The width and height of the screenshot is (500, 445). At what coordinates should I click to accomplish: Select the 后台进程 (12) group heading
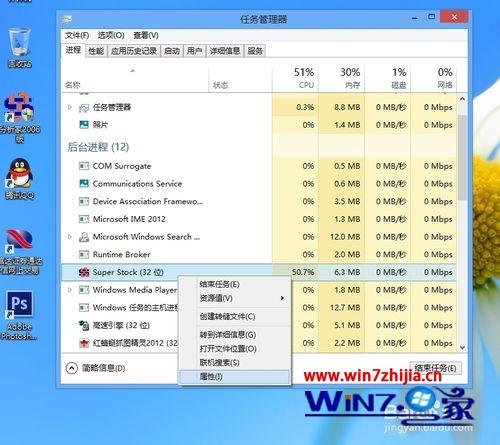click(x=98, y=147)
